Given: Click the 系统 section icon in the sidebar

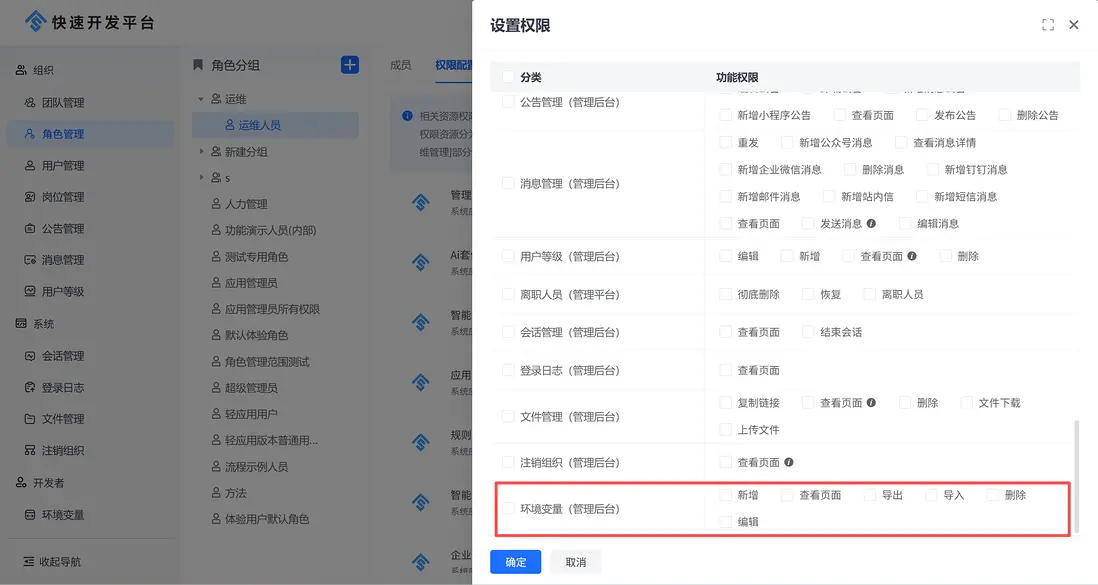Looking at the screenshot, I should click(x=21, y=324).
